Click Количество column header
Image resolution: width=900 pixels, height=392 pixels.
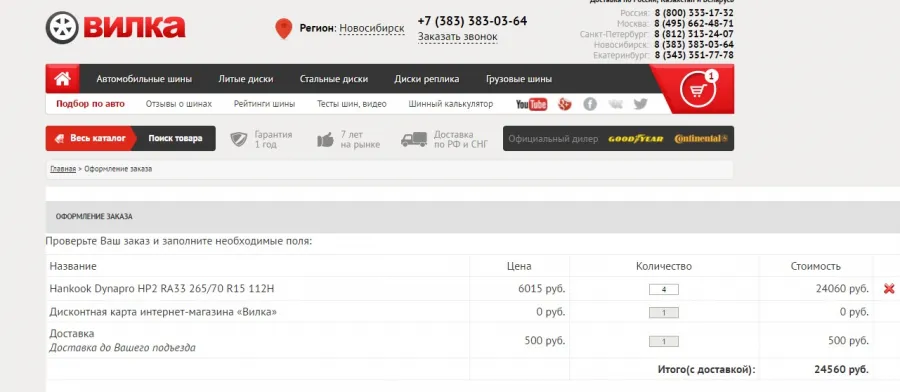pos(664,266)
